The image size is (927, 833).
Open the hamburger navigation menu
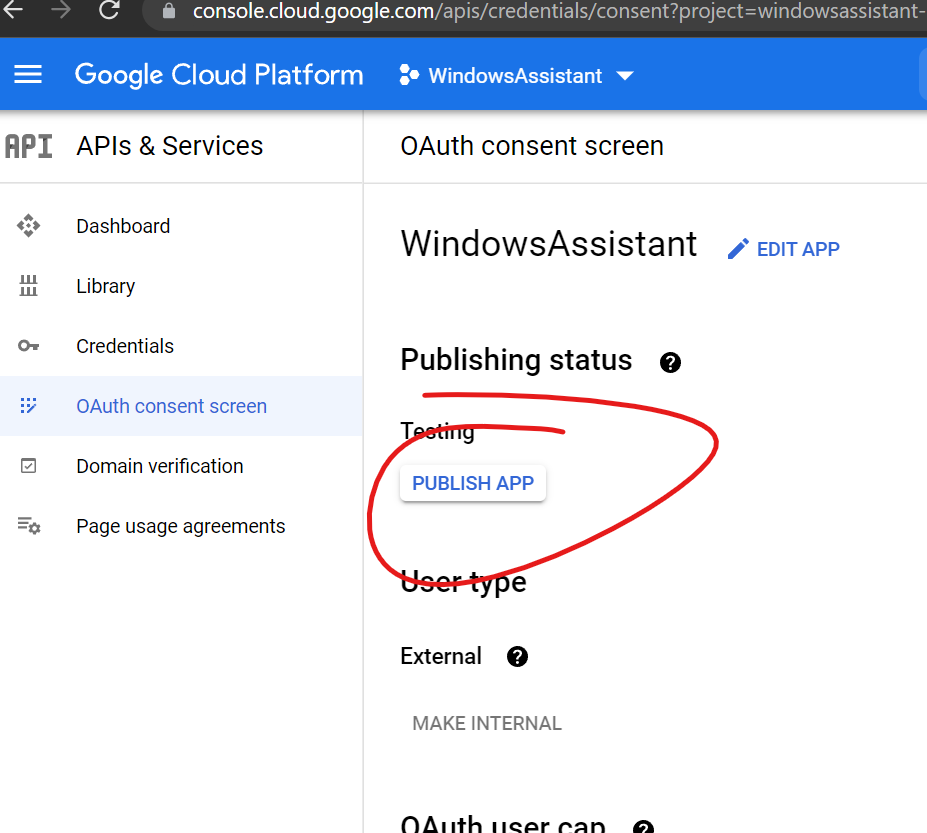(x=28, y=74)
